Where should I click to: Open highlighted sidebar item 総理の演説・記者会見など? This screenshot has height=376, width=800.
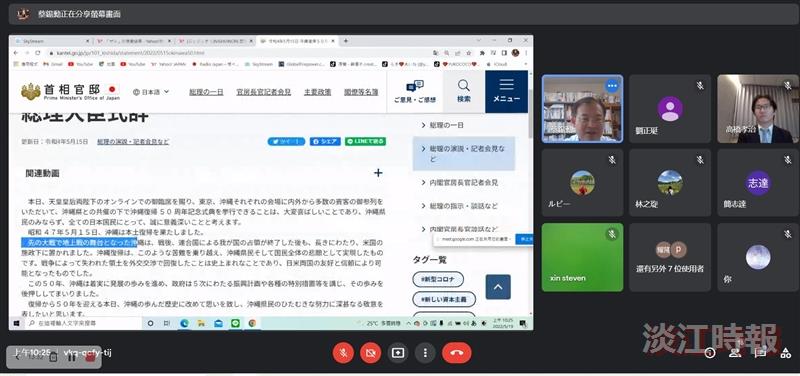point(464,154)
